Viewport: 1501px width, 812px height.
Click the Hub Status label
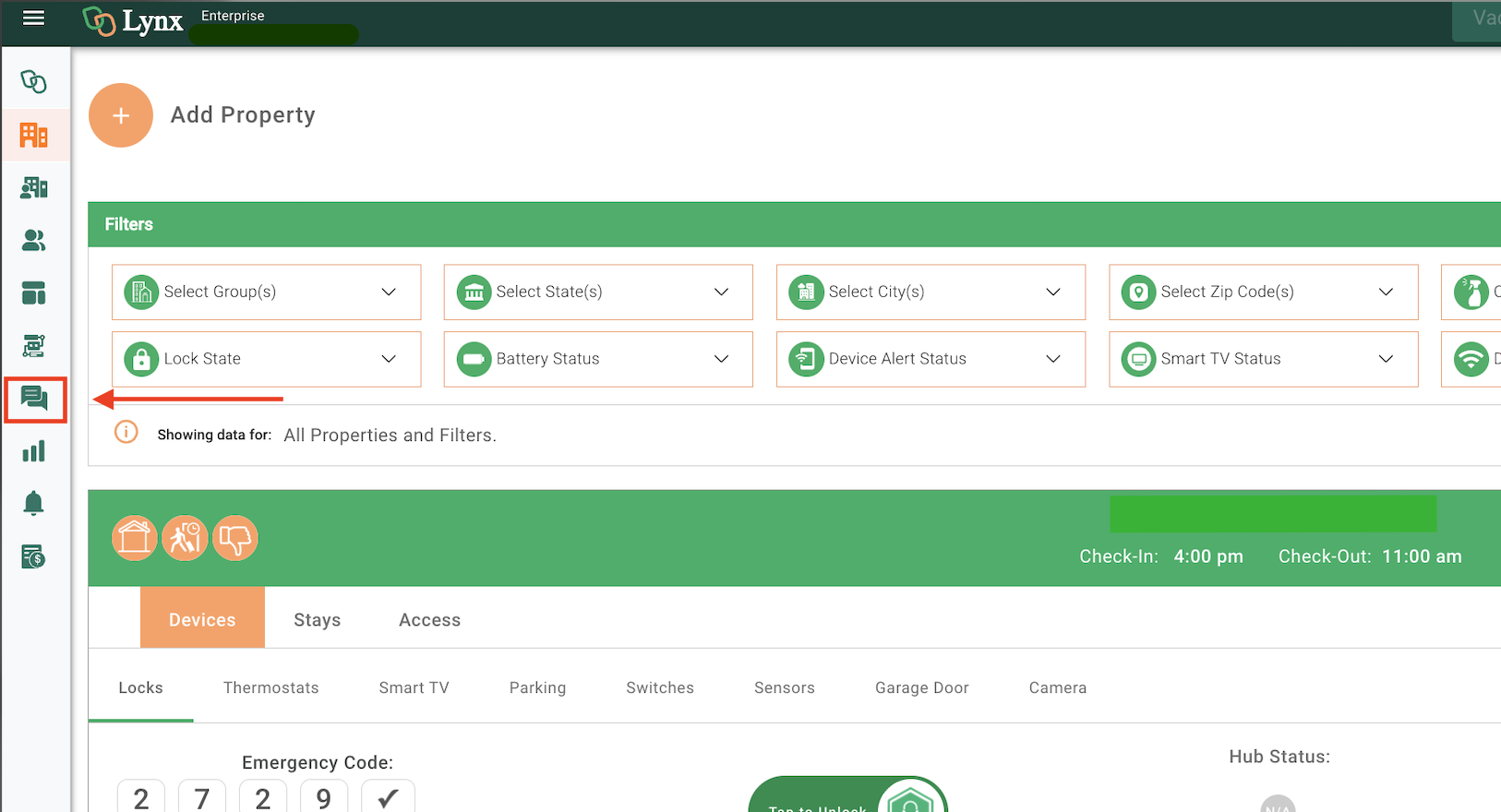[x=1279, y=757]
